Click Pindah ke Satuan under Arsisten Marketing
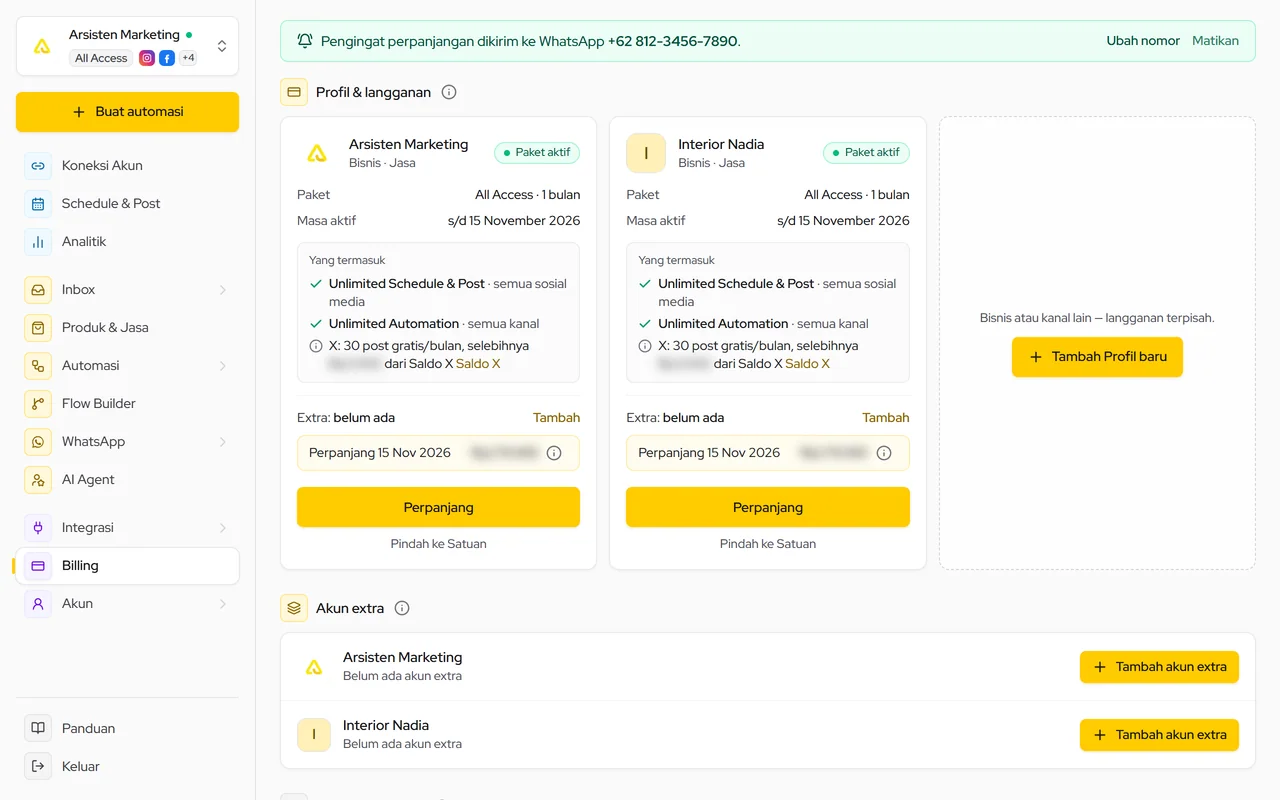Viewport: 1280px width, 800px height. click(438, 544)
